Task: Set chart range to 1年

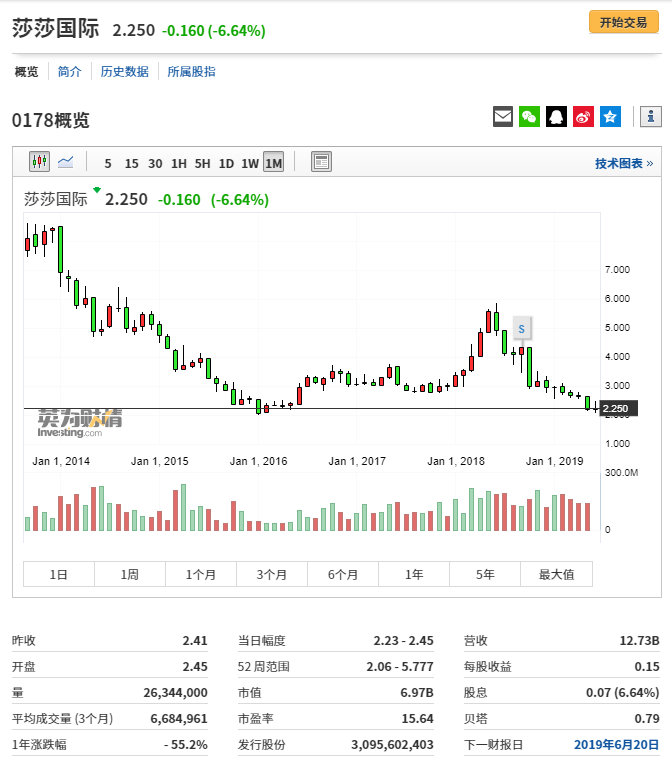Action: [x=414, y=574]
